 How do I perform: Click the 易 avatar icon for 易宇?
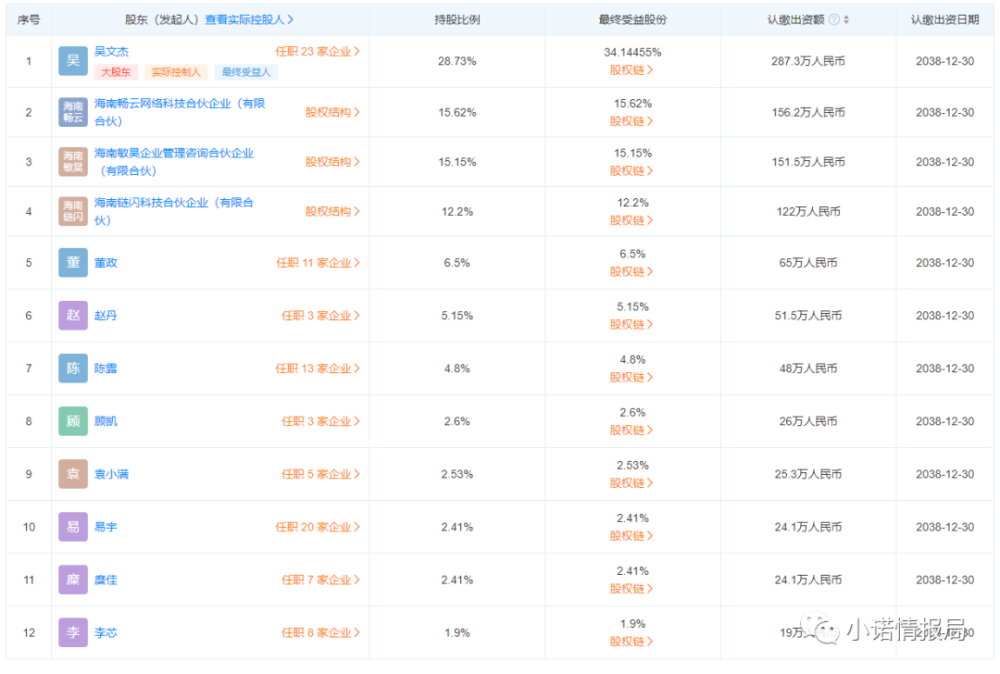coord(73,527)
